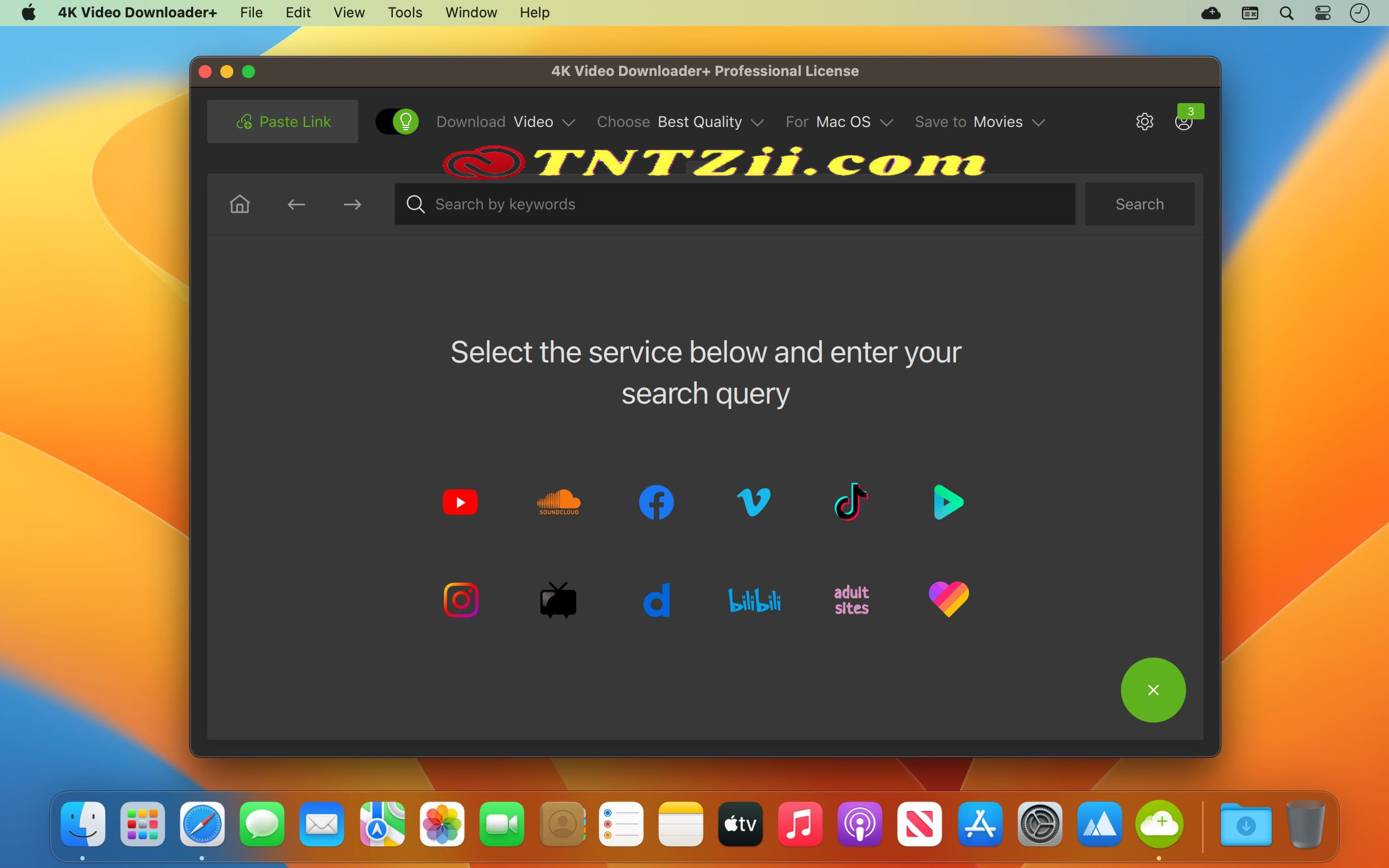Click the settings gear icon
Screen dimensions: 1389x868
point(1145,121)
